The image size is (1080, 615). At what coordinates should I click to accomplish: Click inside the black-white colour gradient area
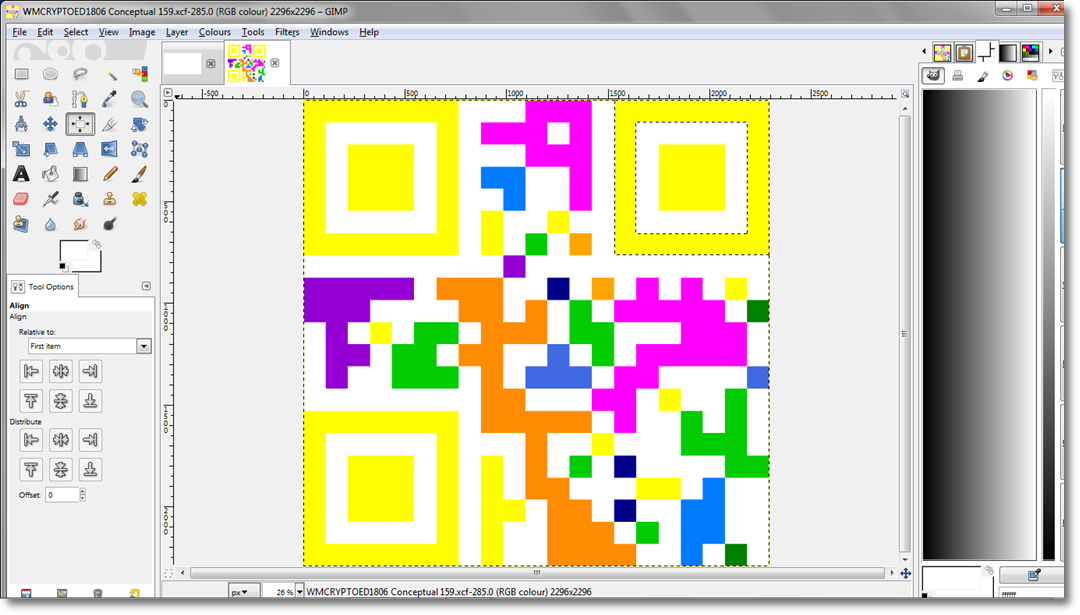coord(979,324)
